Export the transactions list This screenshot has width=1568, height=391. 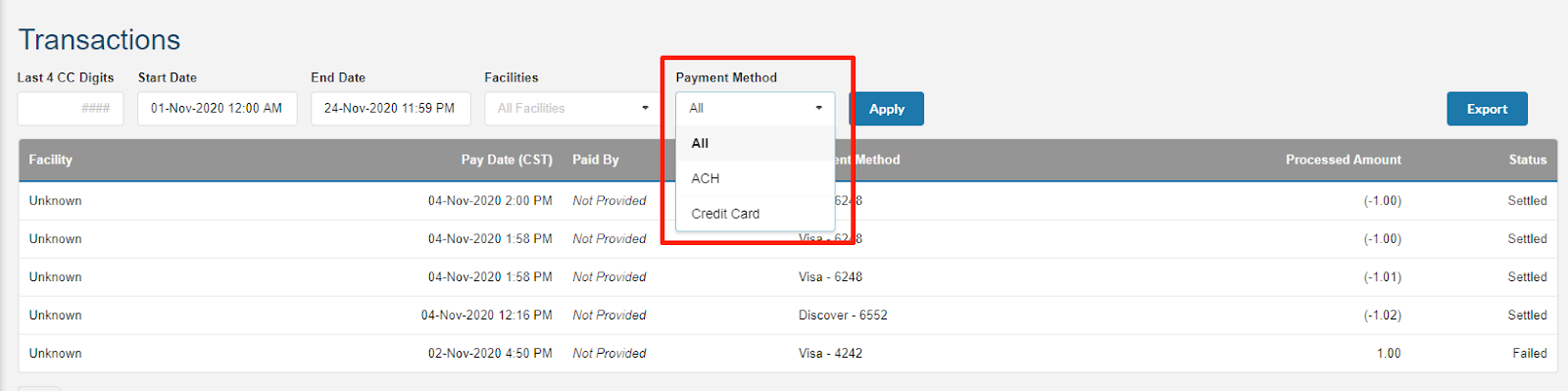click(1487, 109)
